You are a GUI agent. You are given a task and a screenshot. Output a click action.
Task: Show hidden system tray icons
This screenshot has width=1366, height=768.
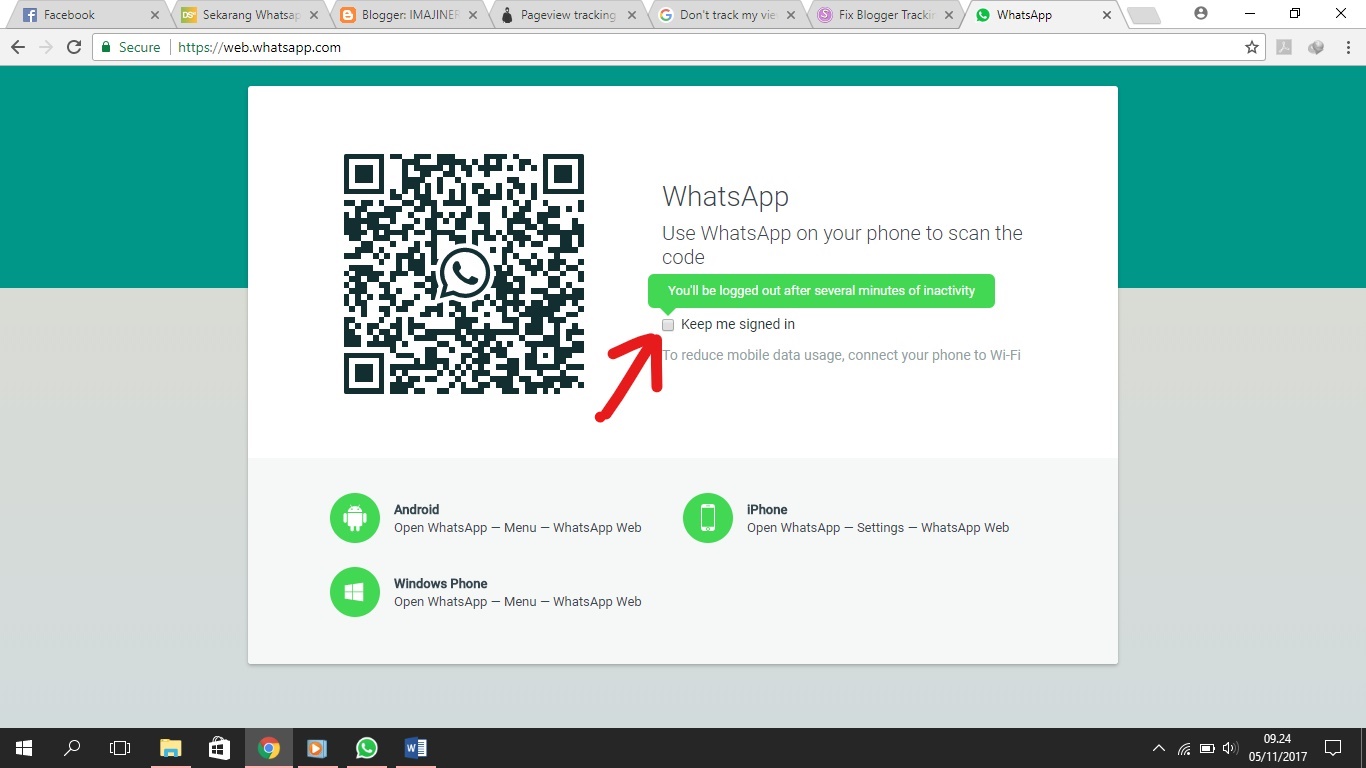(1159, 748)
